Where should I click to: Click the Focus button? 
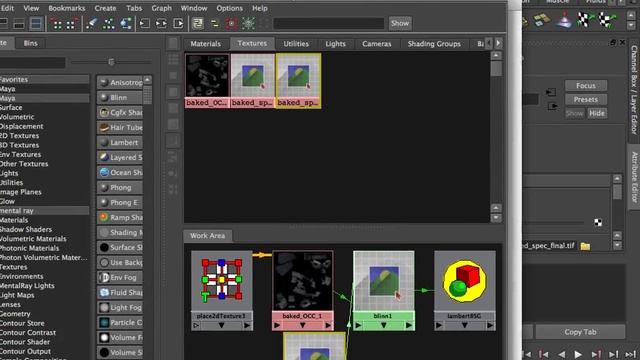click(x=586, y=85)
